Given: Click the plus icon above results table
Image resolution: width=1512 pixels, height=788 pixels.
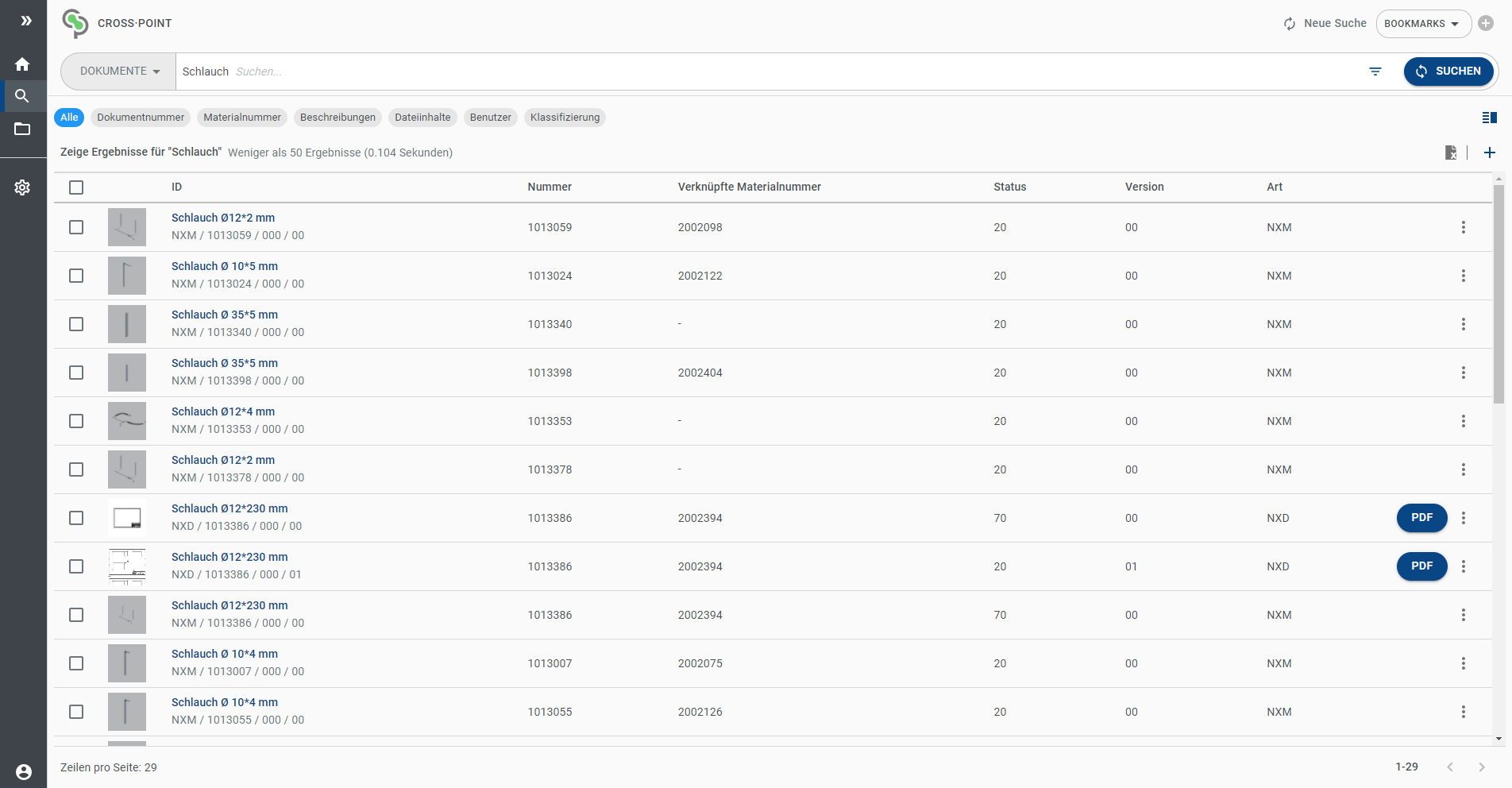Looking at the screenshot, I should click(x=1490, y=153).
